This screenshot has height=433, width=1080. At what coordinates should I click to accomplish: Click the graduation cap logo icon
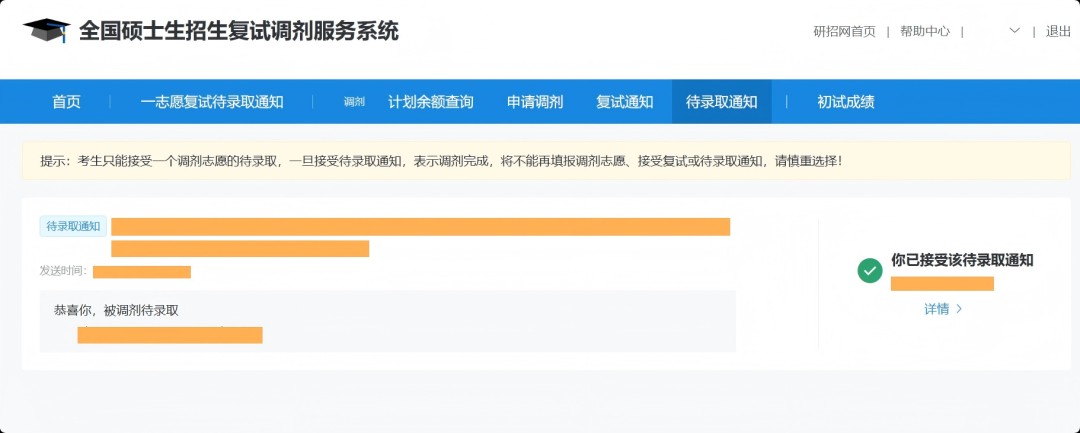click(x=46, y=31)
